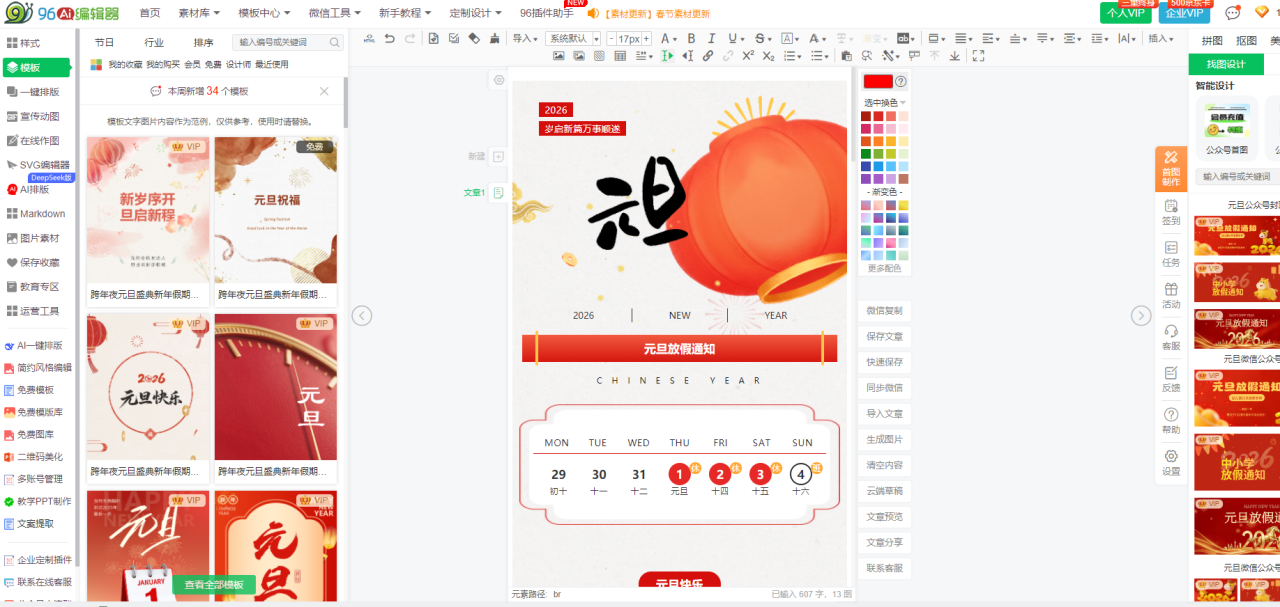
Task: Dismiss the 本周新增 34 个模板 notice
Action: (324, 91)
